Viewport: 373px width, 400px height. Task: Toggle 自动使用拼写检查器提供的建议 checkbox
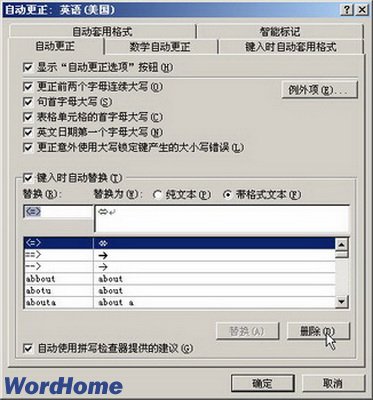point(28,349)
